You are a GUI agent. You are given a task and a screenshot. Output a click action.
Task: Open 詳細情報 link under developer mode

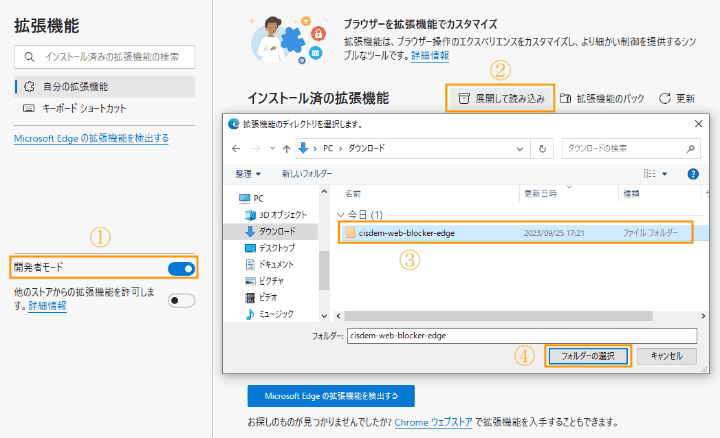(47, 306)
